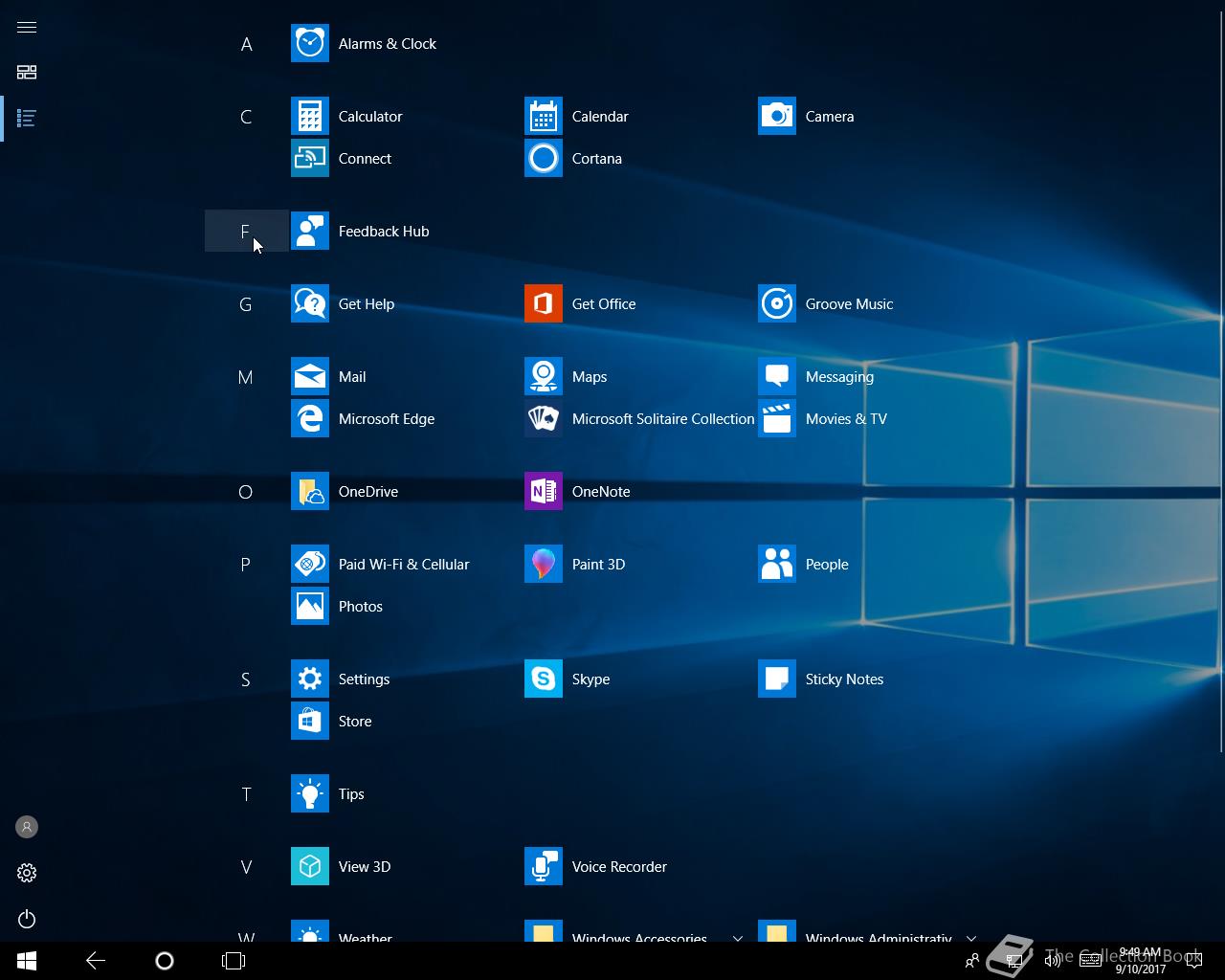
Task: Open the user account menu
Action: tap(27, 827)
